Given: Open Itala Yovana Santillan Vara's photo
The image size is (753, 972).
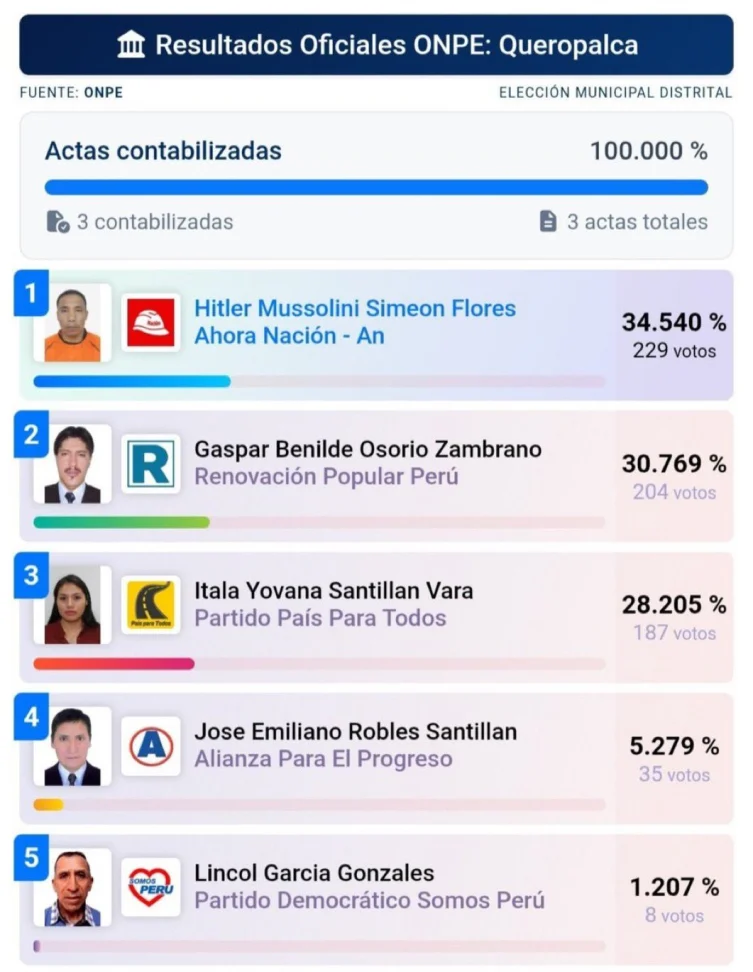Looking at the screenshot, I should point(73,605).
